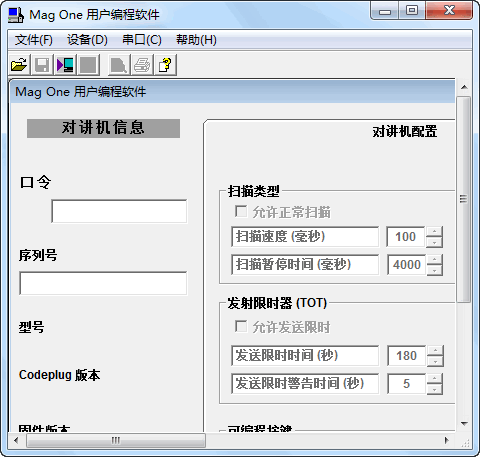Open help with the question mark icon
This screenshot has height=457, width=480.
(165, 65)
